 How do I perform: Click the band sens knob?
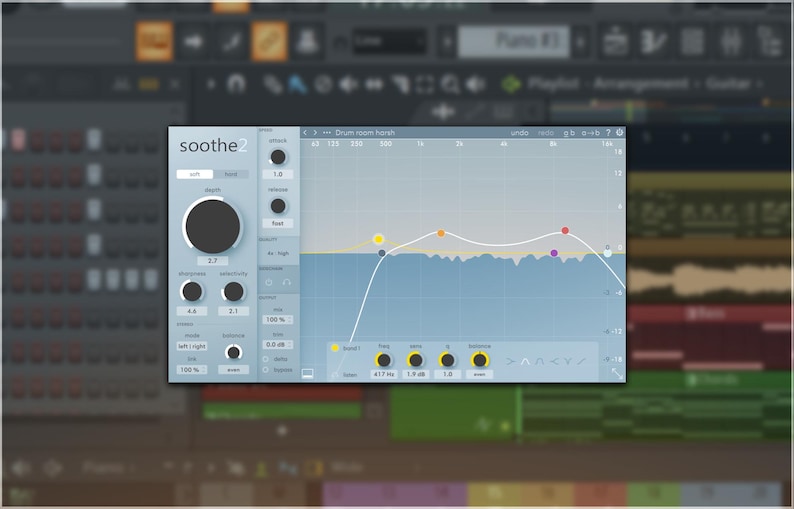[x=416, y=360]
